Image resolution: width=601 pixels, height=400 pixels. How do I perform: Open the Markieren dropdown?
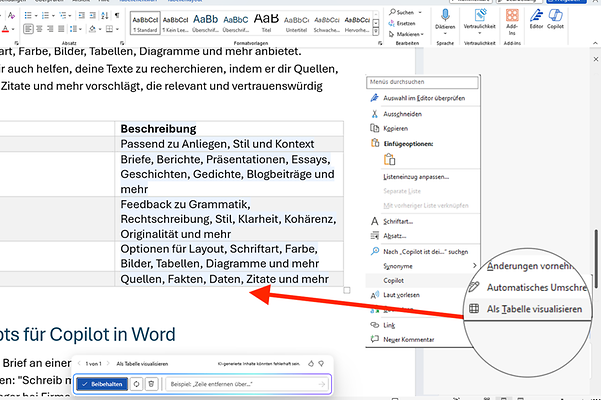click(x=404, y=33)
